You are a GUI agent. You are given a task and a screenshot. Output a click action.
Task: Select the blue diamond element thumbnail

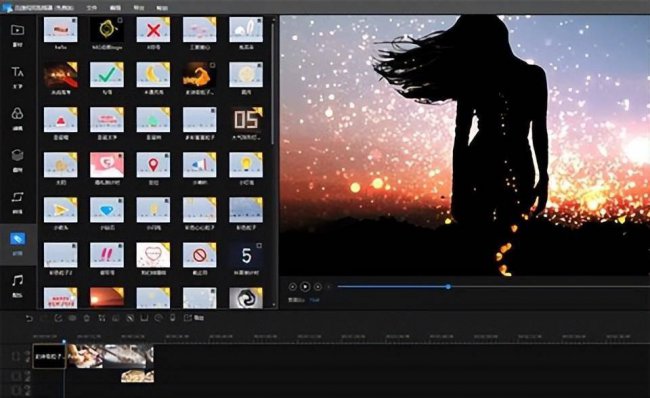click(107, 210)
